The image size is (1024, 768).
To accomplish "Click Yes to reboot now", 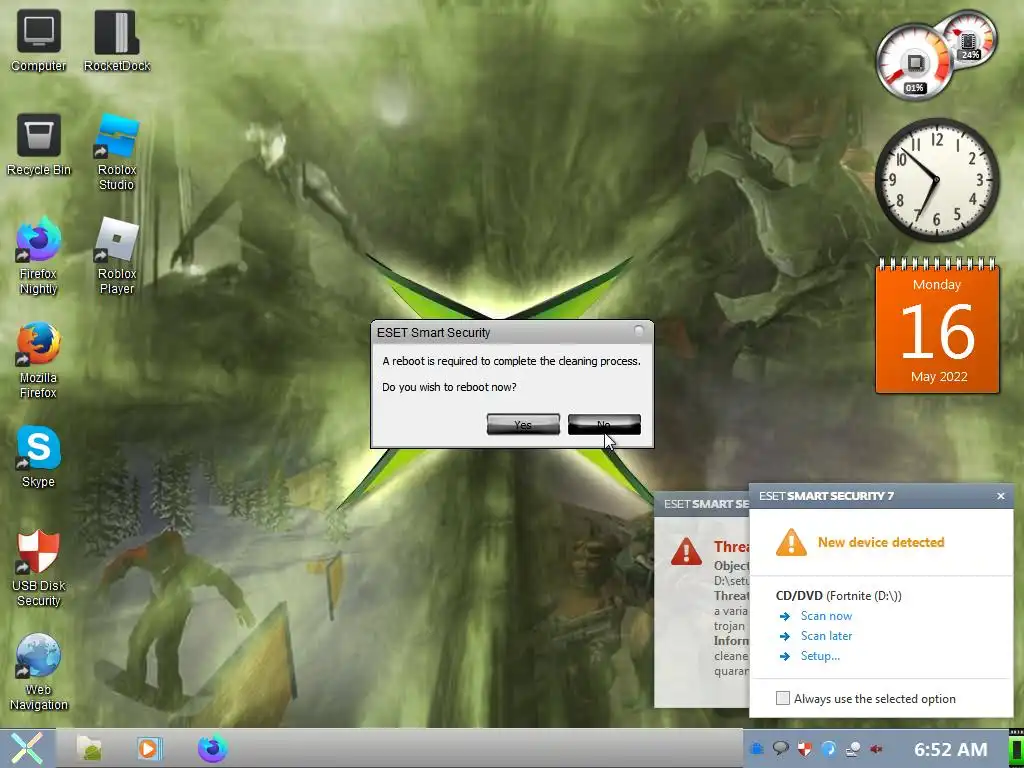I will [x=523, y=424].
